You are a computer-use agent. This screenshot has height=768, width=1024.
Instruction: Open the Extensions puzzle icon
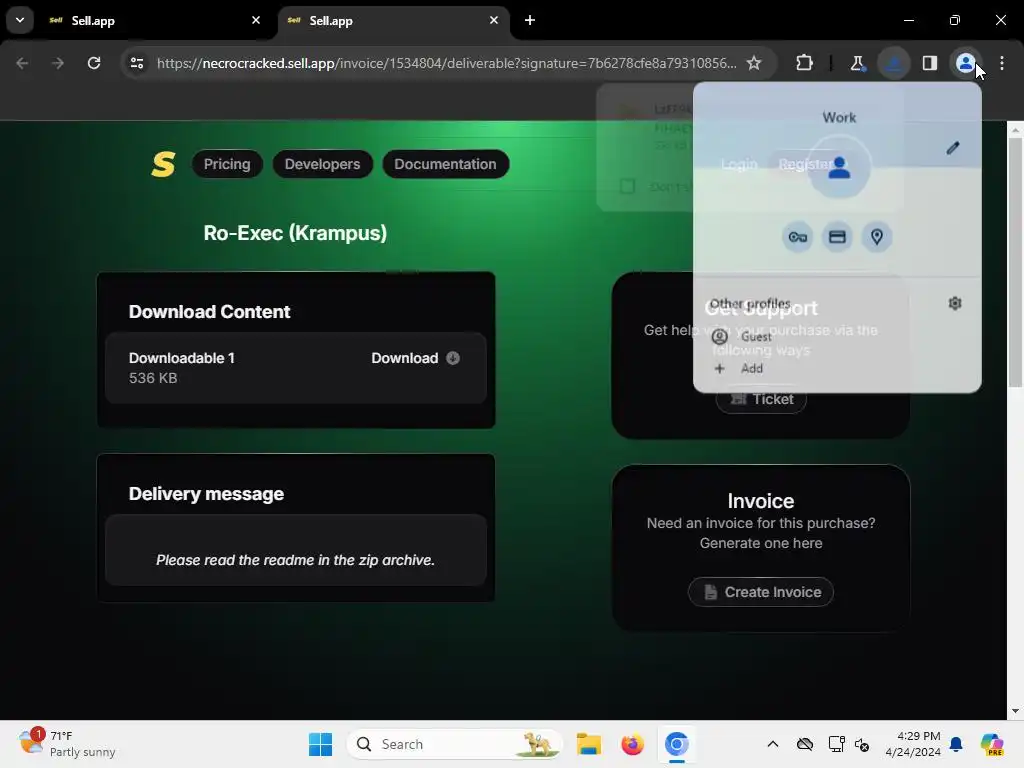pos(804,63)
